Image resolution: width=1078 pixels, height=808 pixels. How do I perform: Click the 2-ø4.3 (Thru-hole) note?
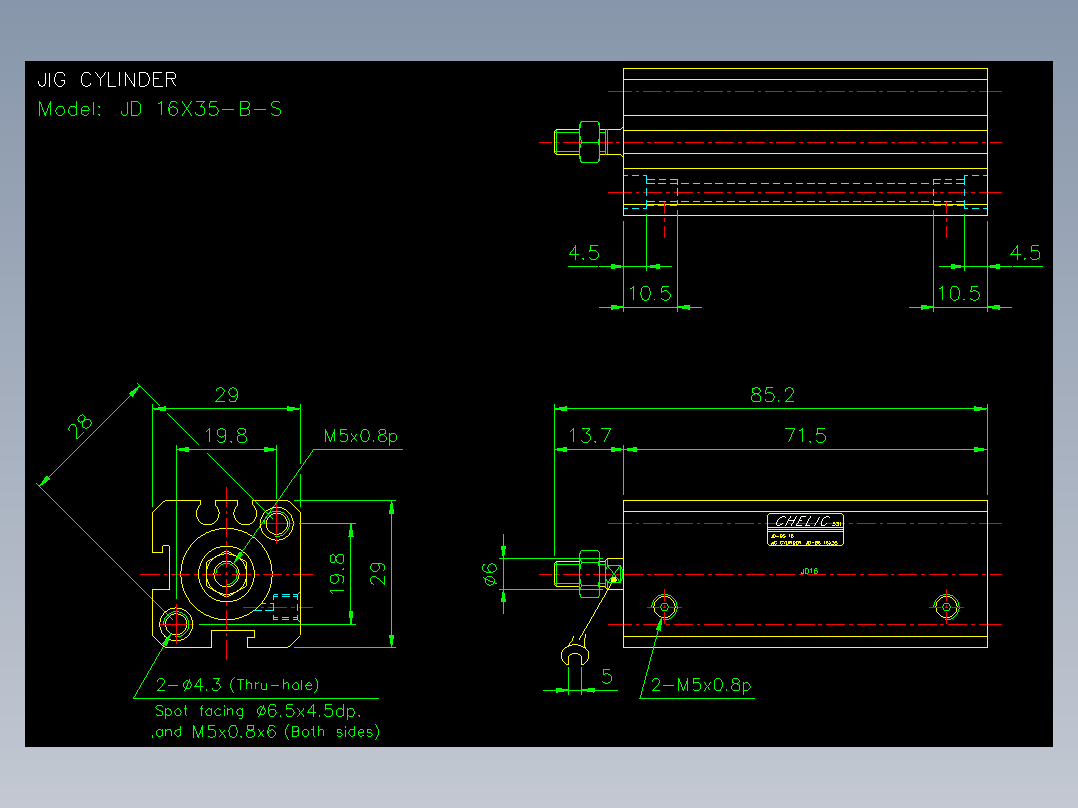(x=238, y=685)
